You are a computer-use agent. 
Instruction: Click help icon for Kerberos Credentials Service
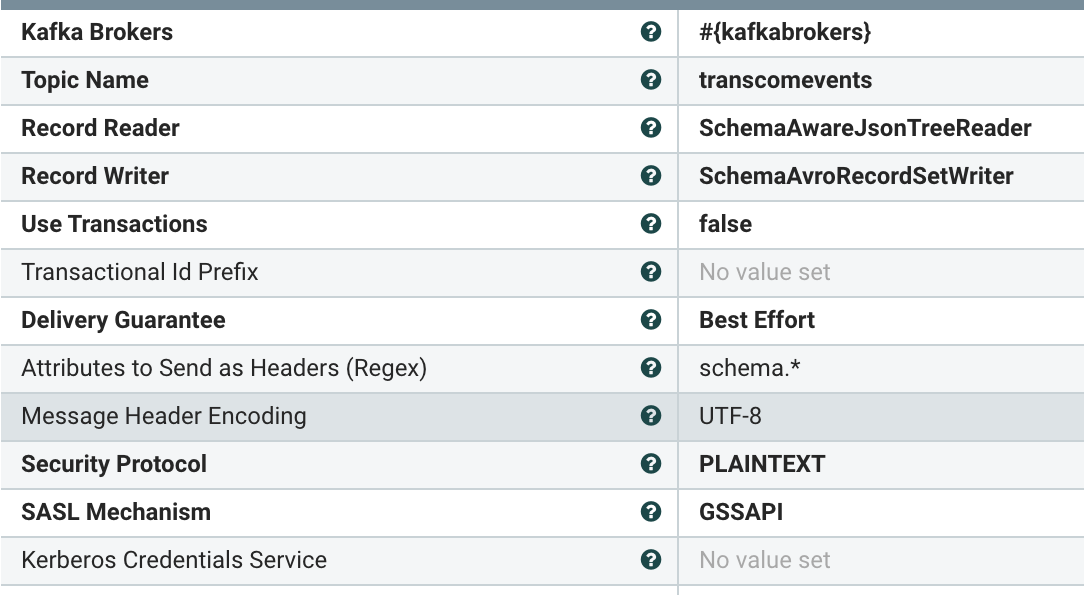click(651, 560)
